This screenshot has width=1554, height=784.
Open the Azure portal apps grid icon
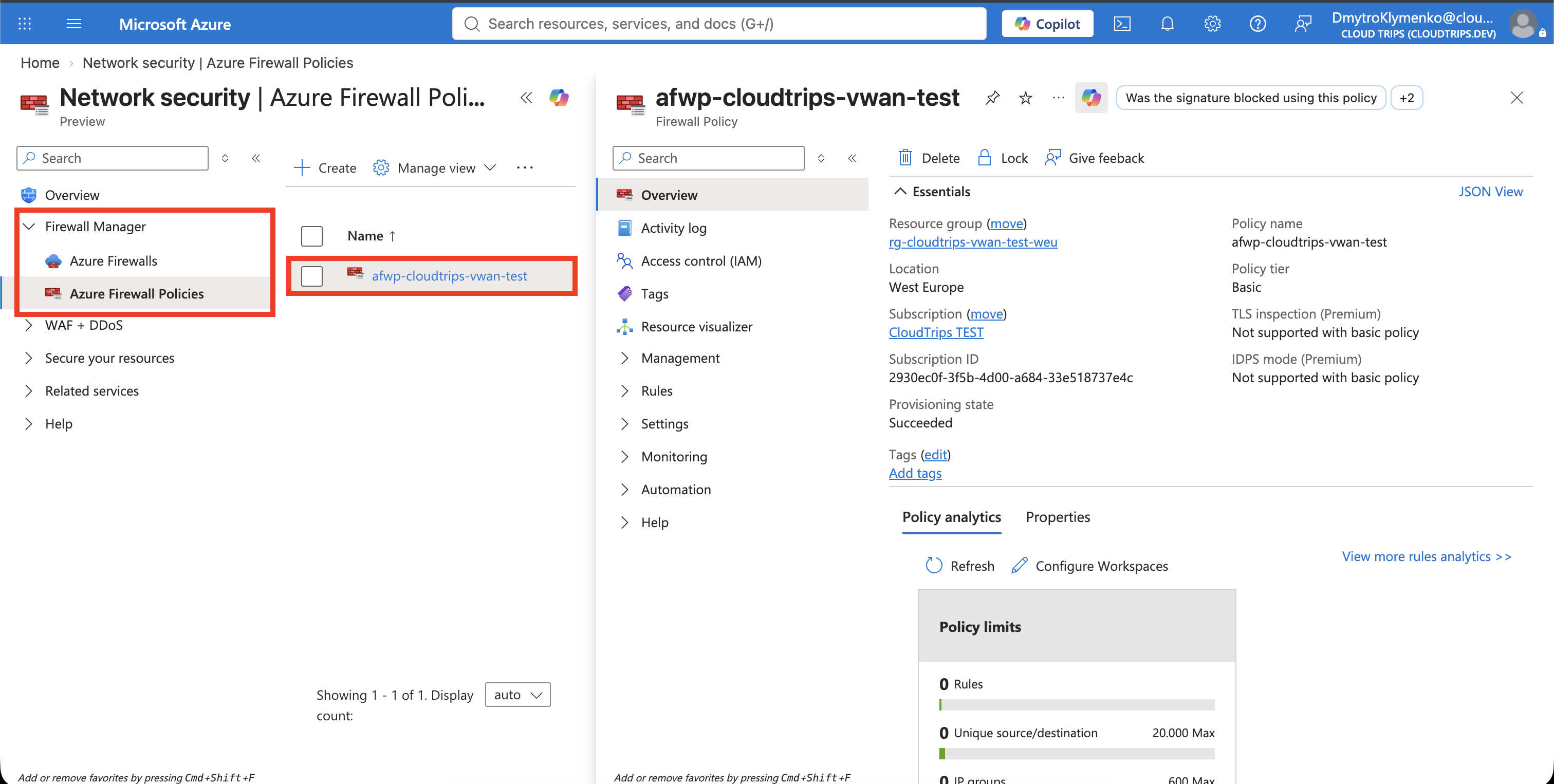pos(25,24)
